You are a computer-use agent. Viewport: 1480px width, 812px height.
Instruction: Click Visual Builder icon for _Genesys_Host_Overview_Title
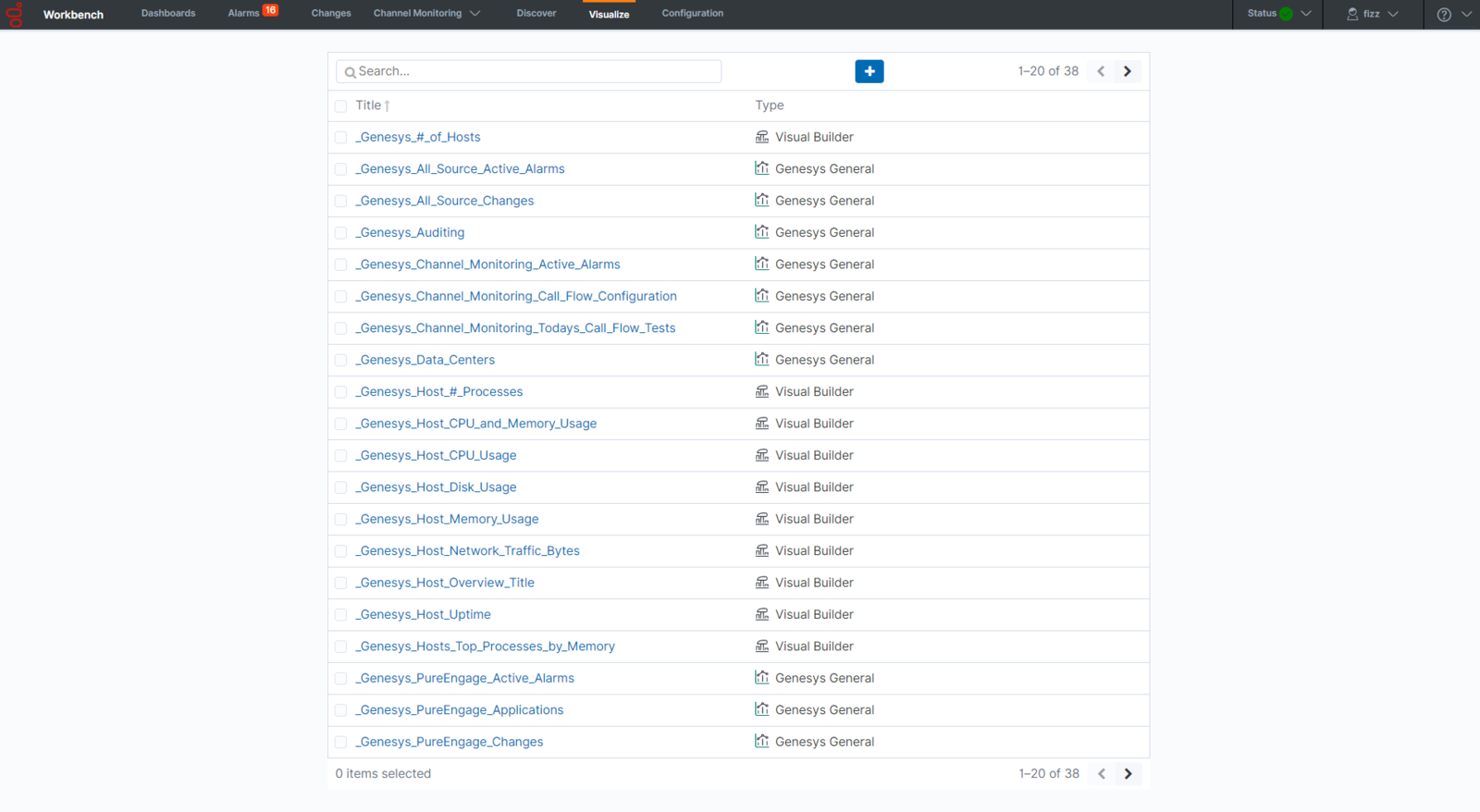[762, 583]
